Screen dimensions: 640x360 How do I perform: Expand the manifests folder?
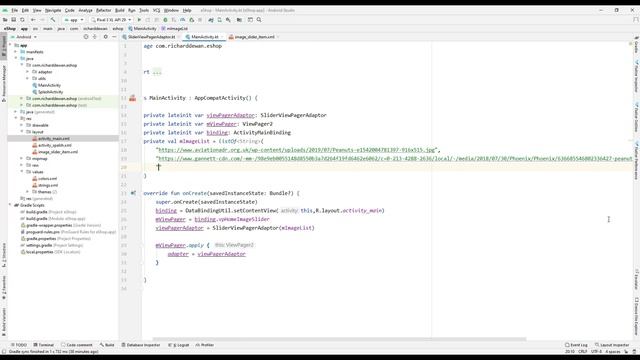[16, 52]
